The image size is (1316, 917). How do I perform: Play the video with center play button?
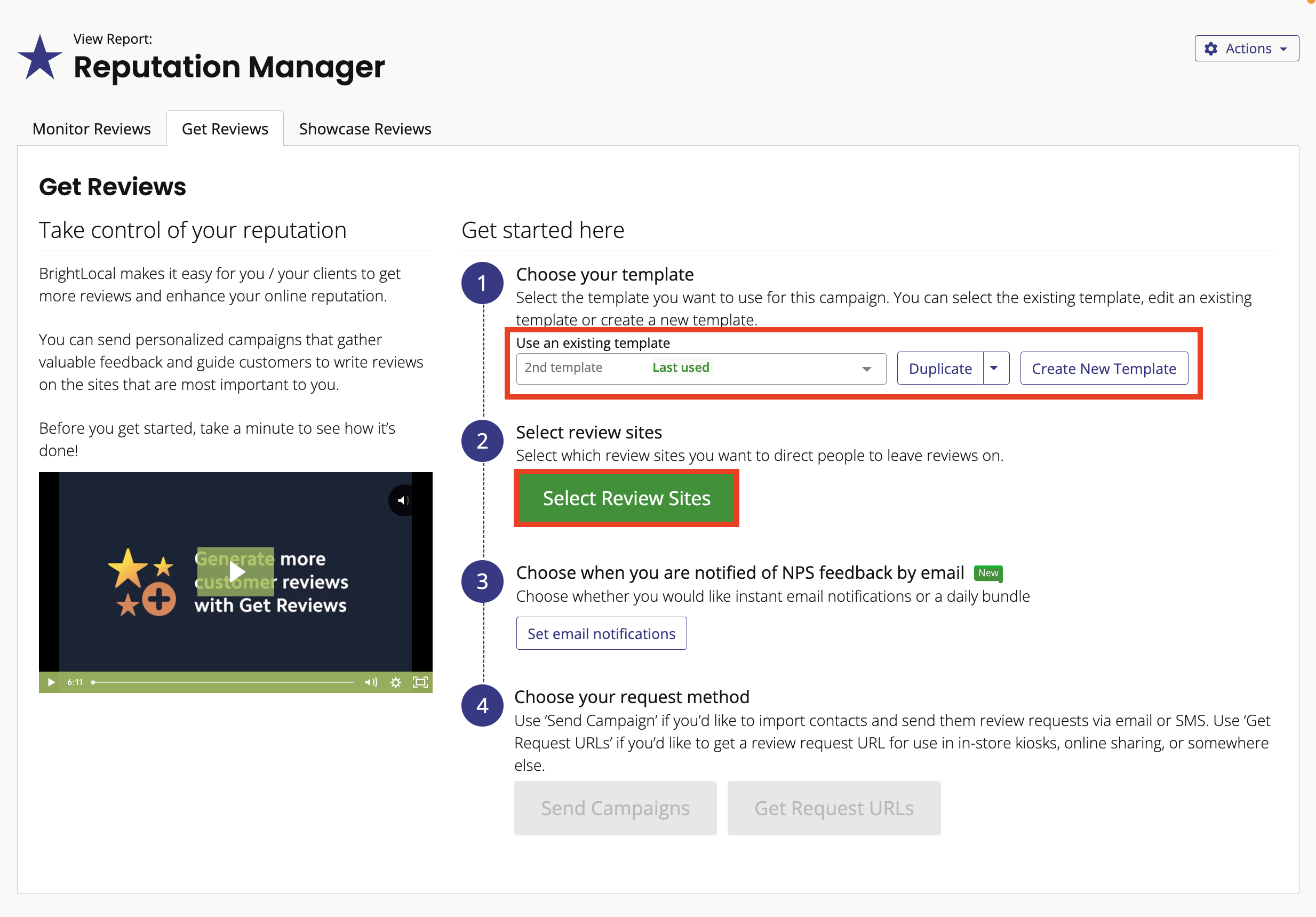(236, 571)
